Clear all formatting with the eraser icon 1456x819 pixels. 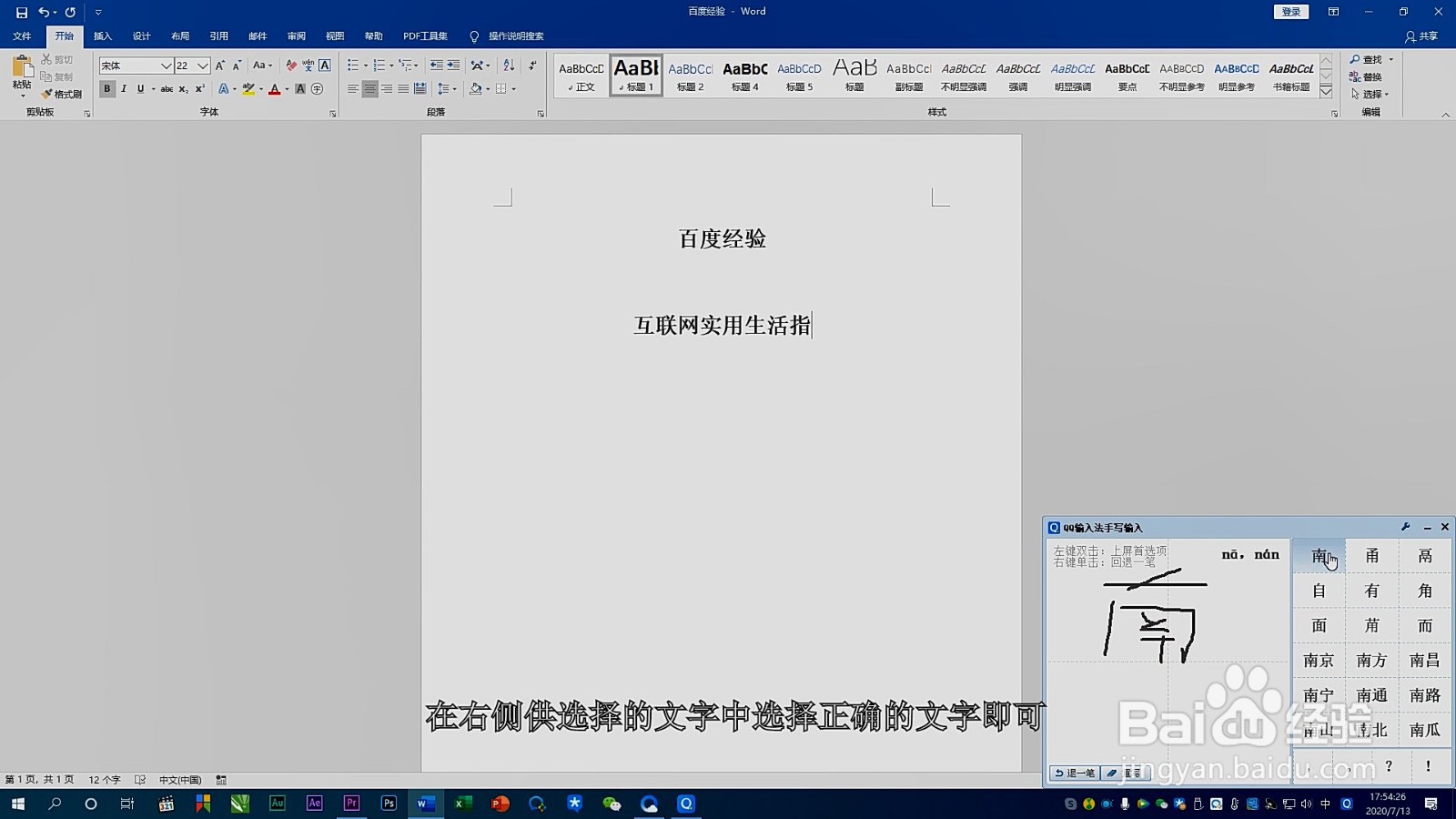click(x=291, y=66)
